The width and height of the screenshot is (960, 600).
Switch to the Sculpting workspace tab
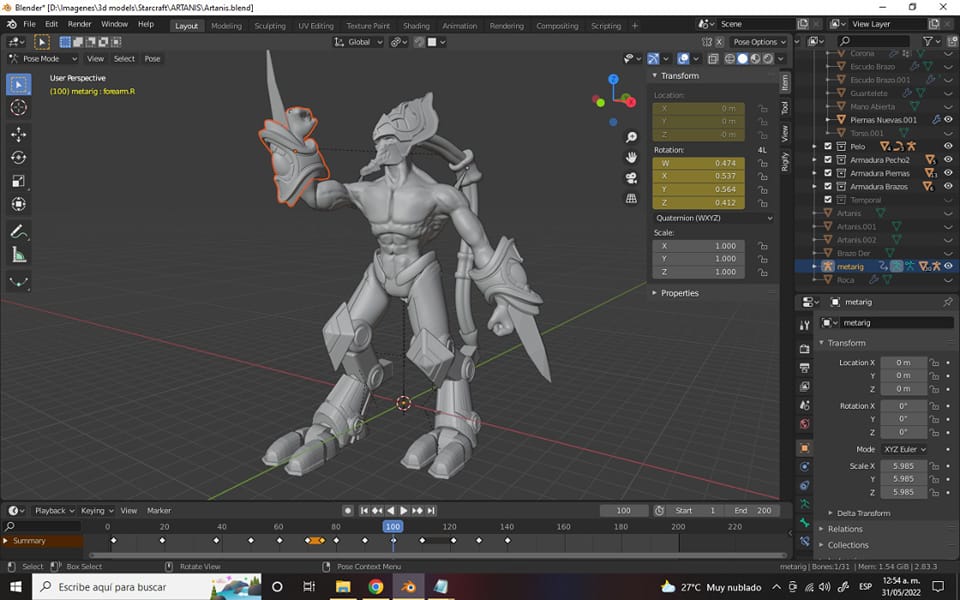click(x=270, y=26)
